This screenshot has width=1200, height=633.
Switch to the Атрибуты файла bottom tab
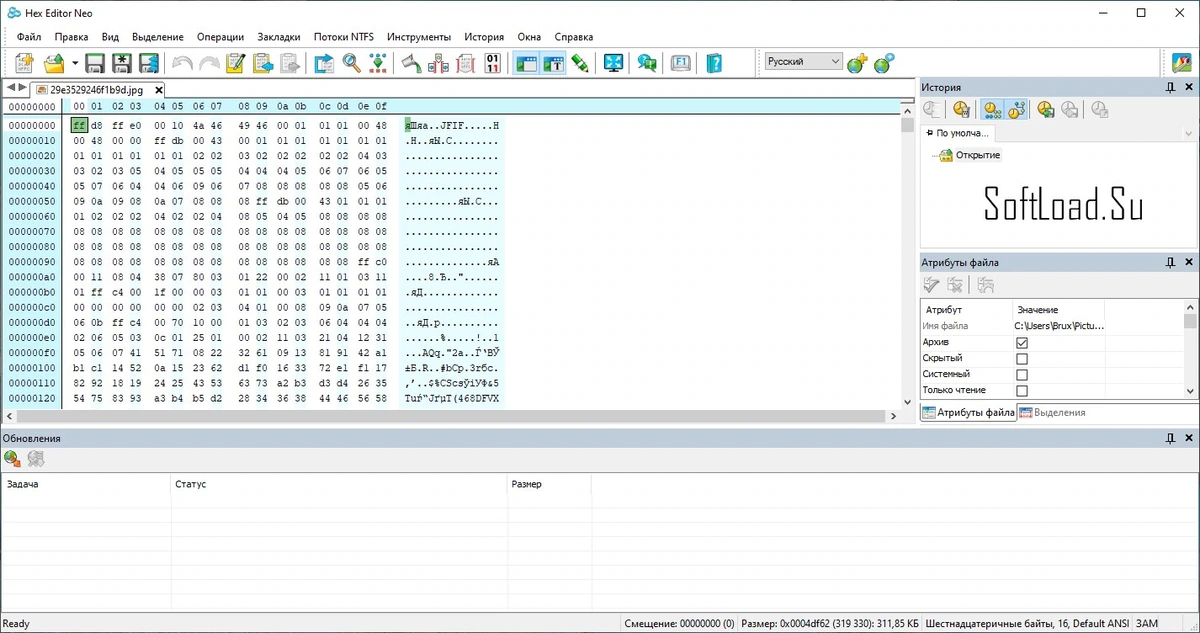tap(968, 412)
